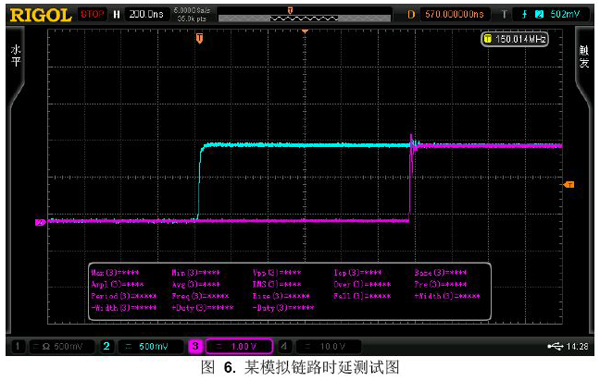Screen dimensions: 600x381
Task: Click the USB connection icon
Action: click(x=555, y=347)
